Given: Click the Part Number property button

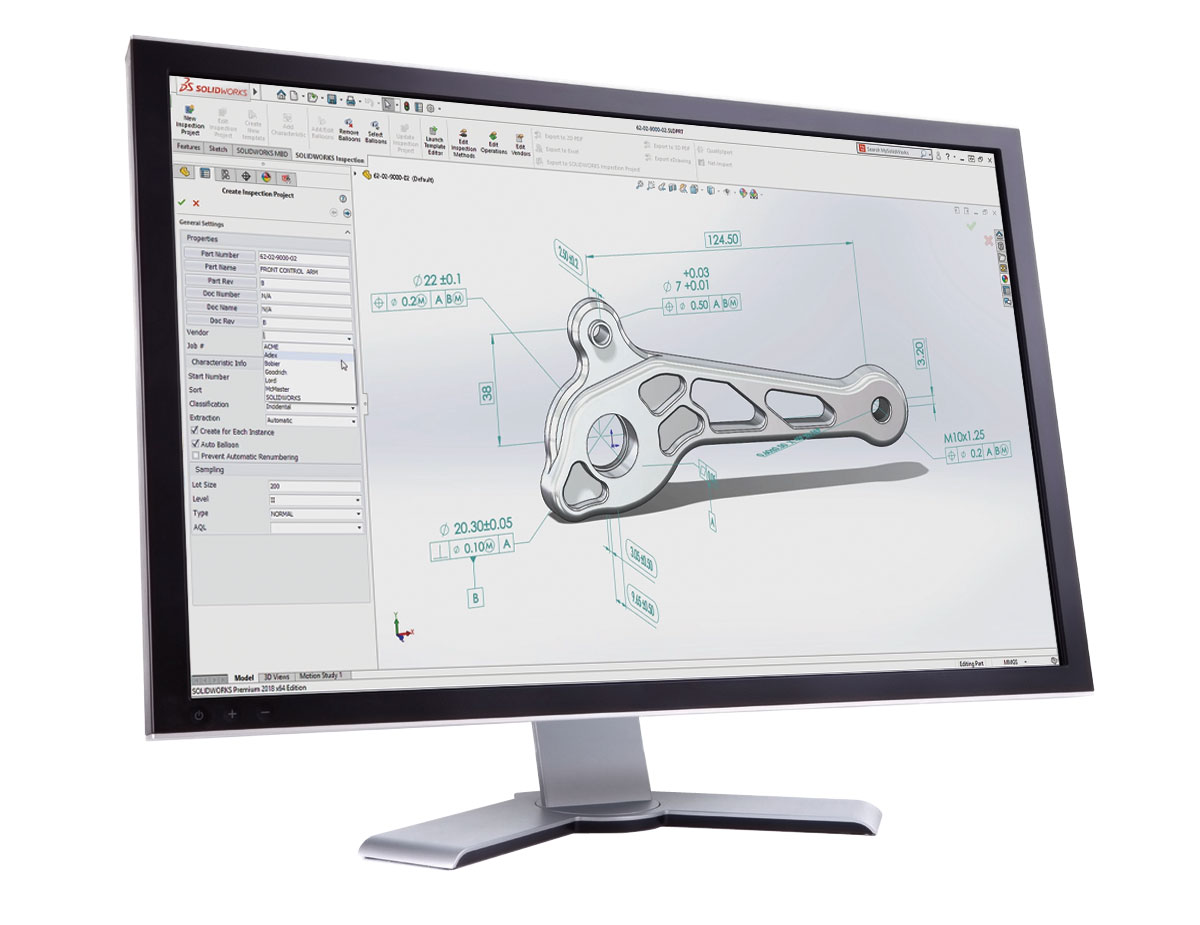Looking at the screenshot, I should (220, 255).
